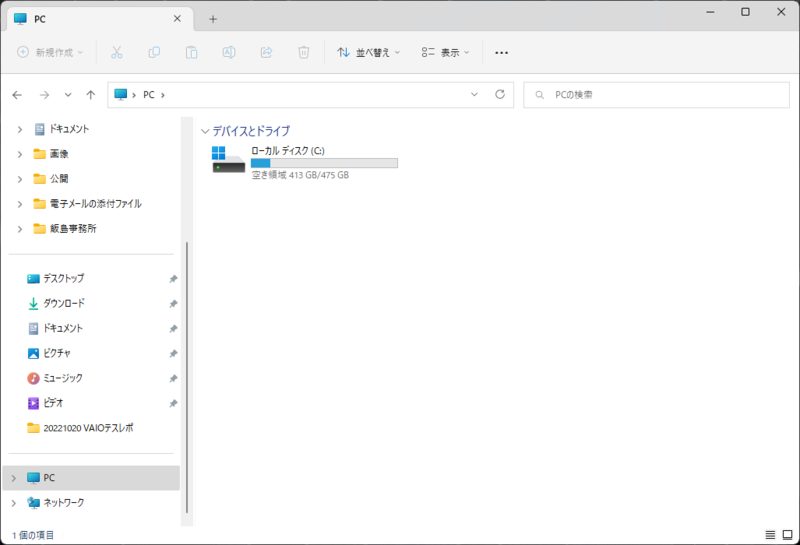Image resolution: width=800 pixels, height=545 pixels.
Task: Open 電子メールの添付ファイル folder
Action: point(88,204)
